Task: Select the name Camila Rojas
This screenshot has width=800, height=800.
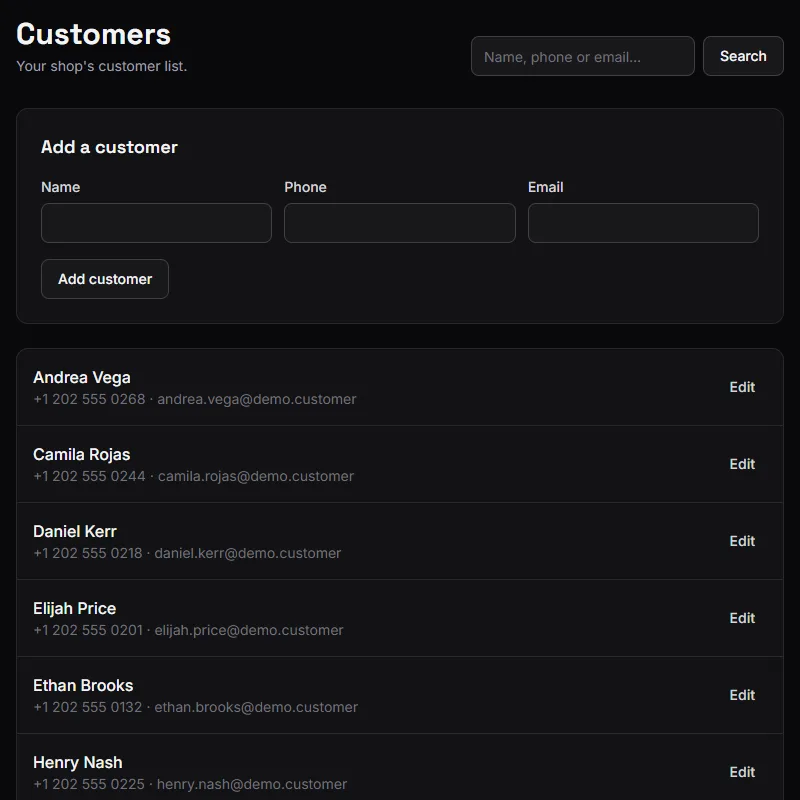Action: click(82, 455)
